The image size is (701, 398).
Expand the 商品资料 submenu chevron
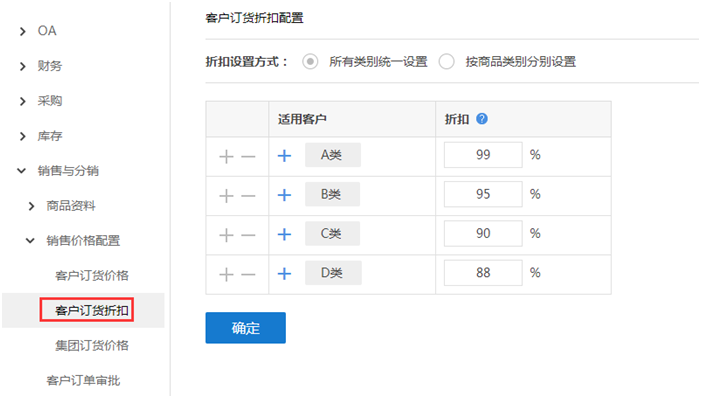[31, 206]
